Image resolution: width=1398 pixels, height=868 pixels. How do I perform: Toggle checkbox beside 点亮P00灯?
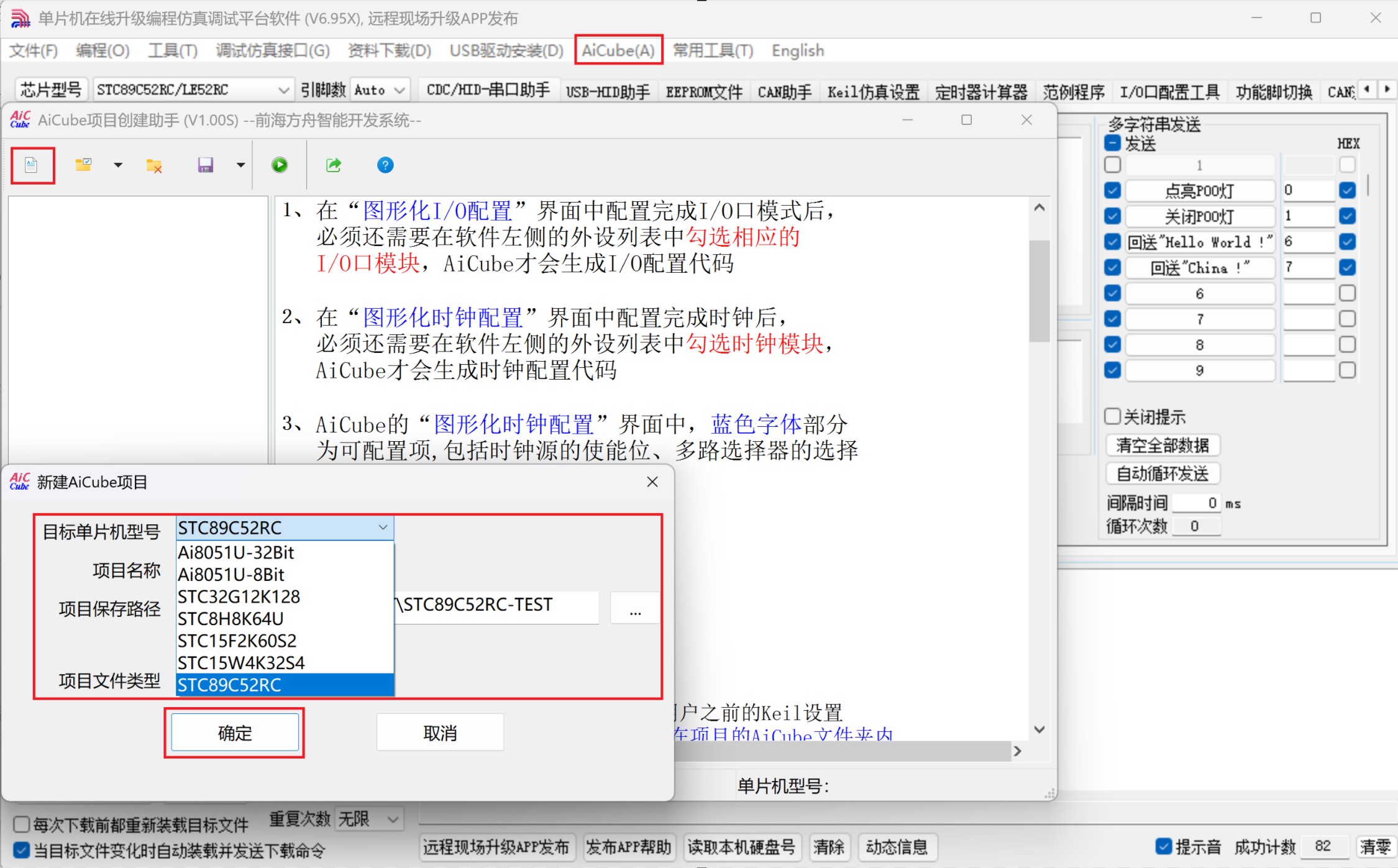1113,190
